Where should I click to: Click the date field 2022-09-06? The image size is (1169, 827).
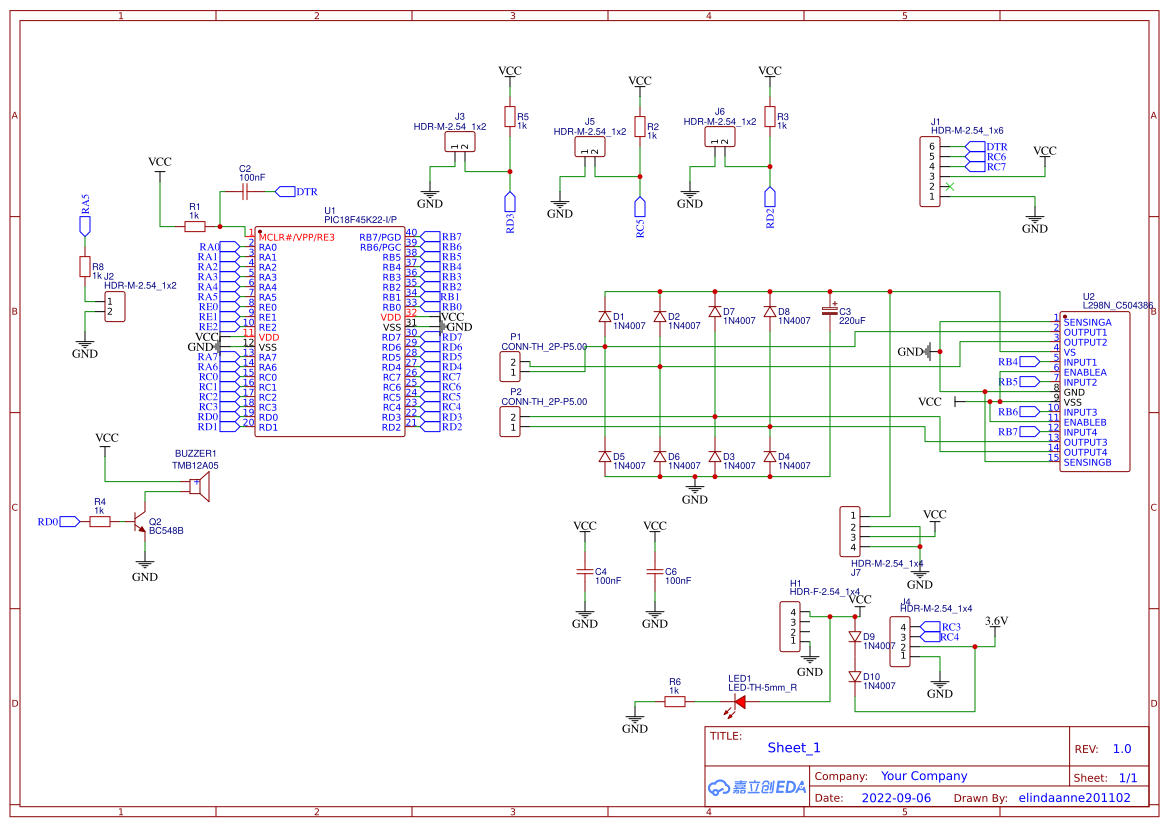[895, 797]
